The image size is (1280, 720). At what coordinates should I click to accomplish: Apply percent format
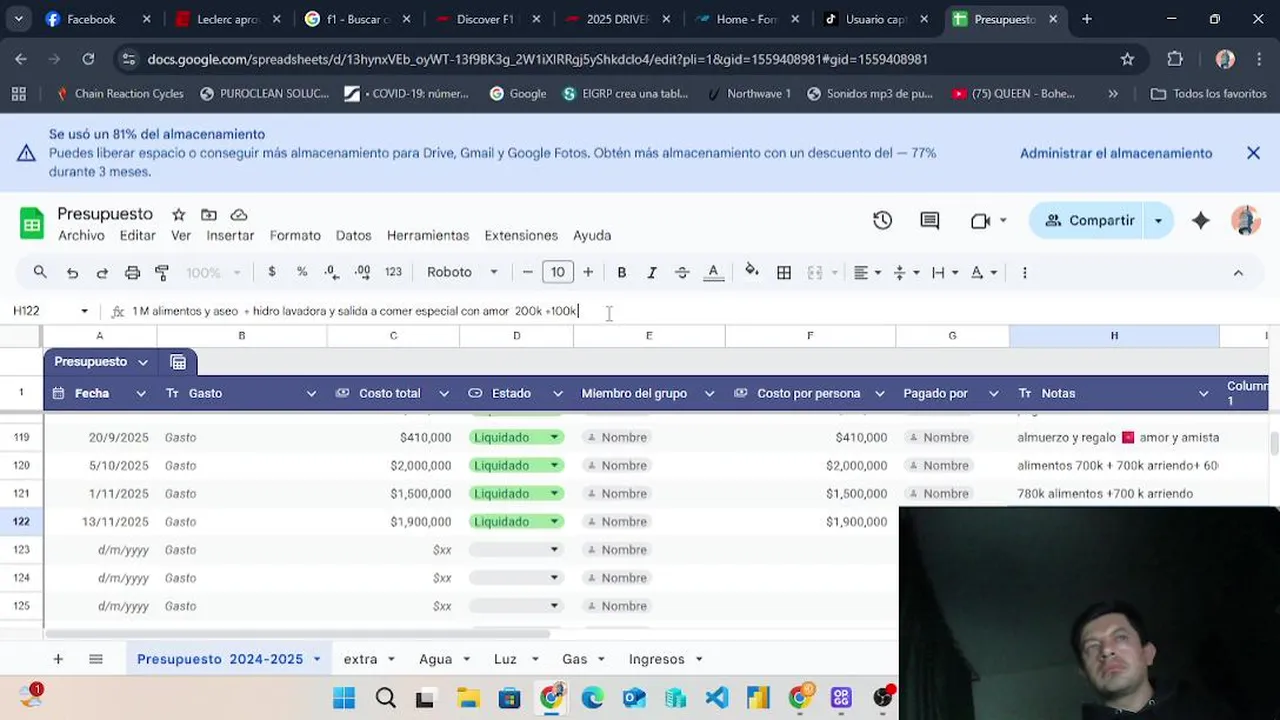click(302, 272)
